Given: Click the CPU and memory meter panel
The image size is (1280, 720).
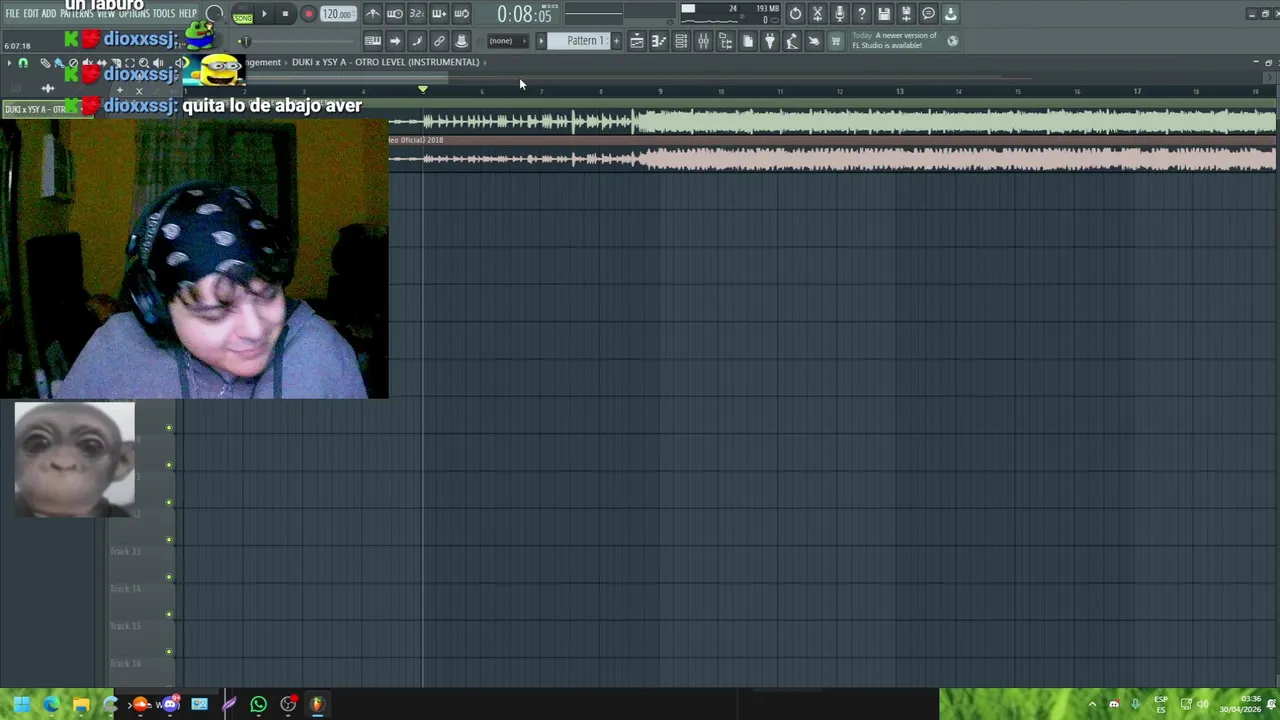Looking at the screenshot, I should pyautogui.click(x=730, y=14).
